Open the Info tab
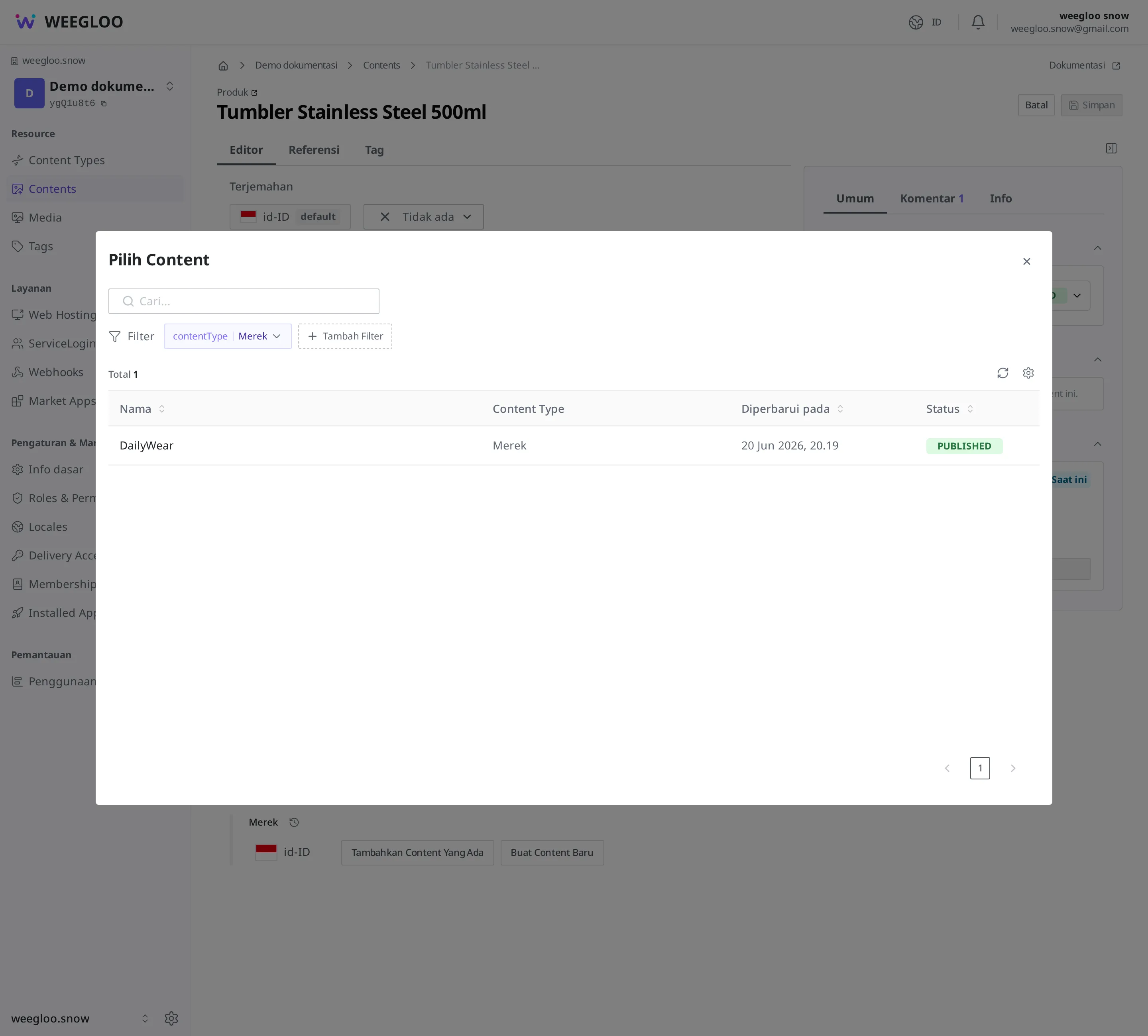This screenshot has width=1148, height=1036. click(x=1000, y=199)
